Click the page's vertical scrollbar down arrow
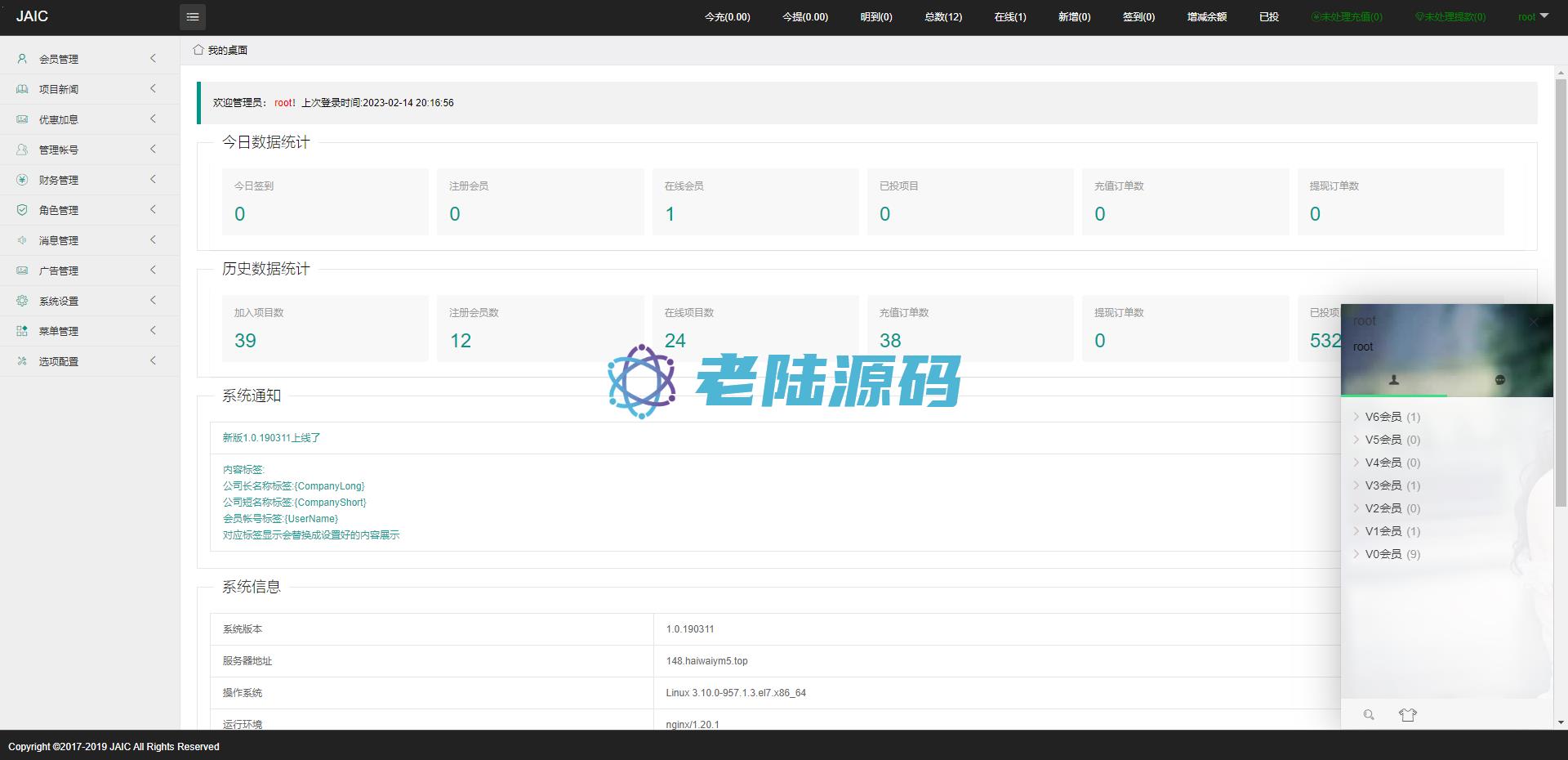Image resolution: width=1568 pixels, height=760 pixels. point(1561,722)
